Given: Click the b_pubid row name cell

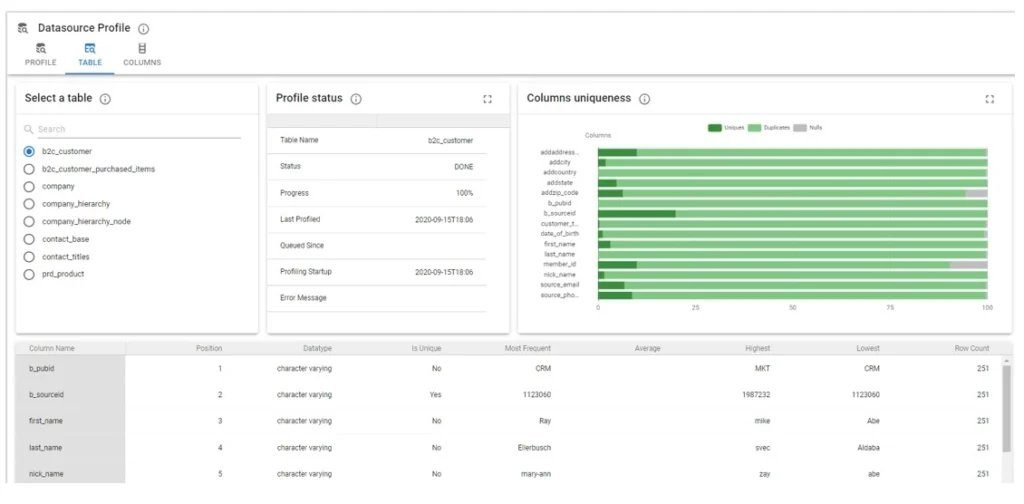Looking at the screenshot, I should coord(71,369).
